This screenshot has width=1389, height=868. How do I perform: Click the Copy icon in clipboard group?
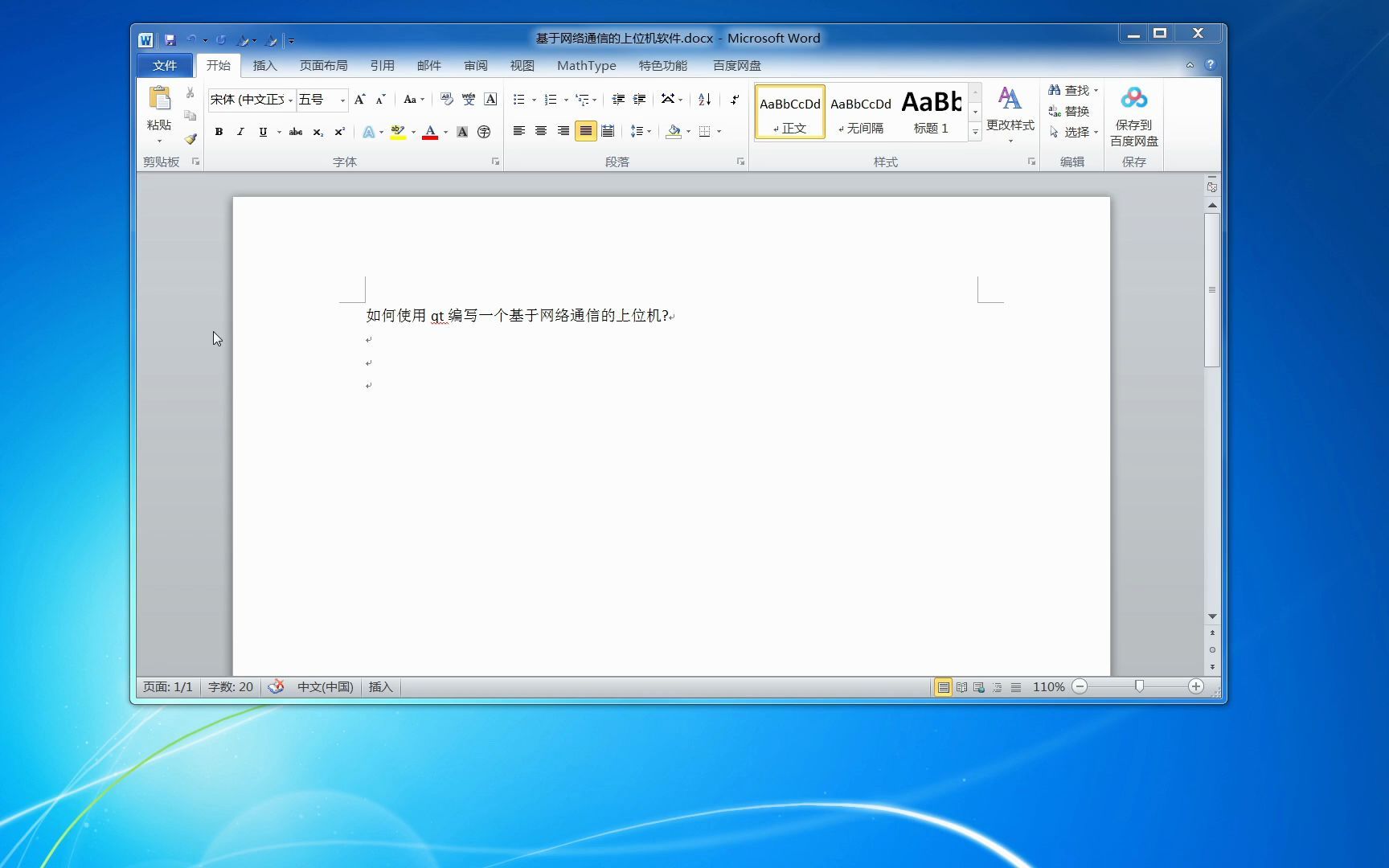click(191, 116)
